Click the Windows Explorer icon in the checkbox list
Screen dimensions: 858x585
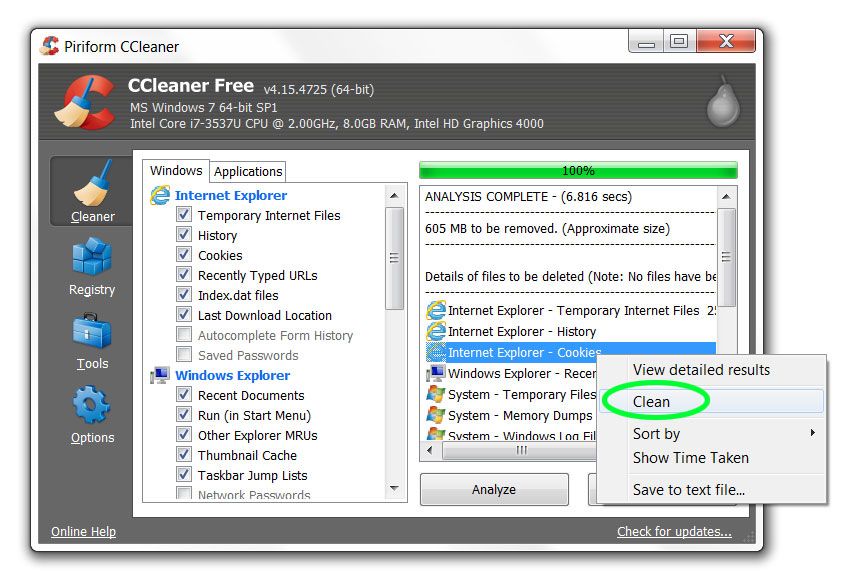[x=160, y=375]
